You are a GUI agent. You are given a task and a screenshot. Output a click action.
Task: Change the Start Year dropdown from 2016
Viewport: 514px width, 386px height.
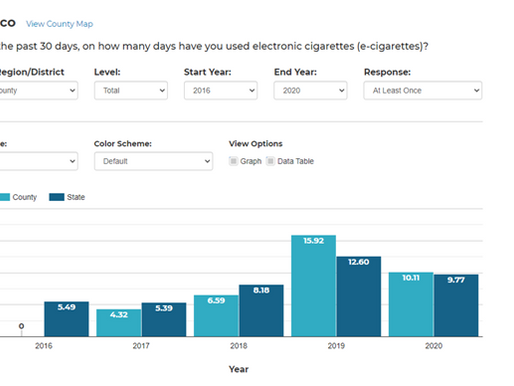221,90
